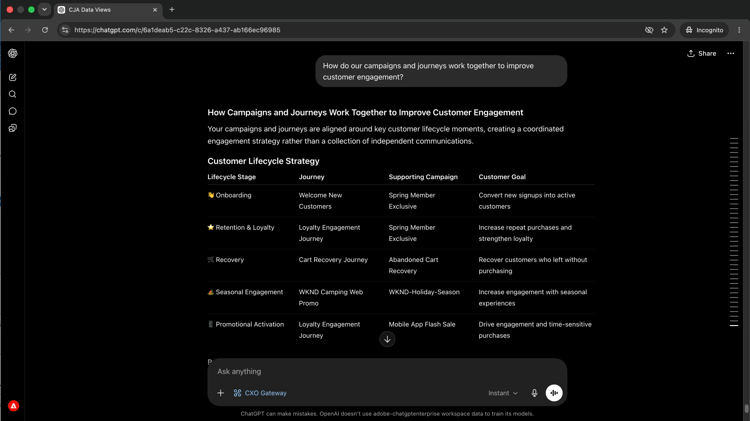Start a new chat with the compose icon
This screenshot has height=421, width=750.
pyautogui.click(x=13, y=77)
